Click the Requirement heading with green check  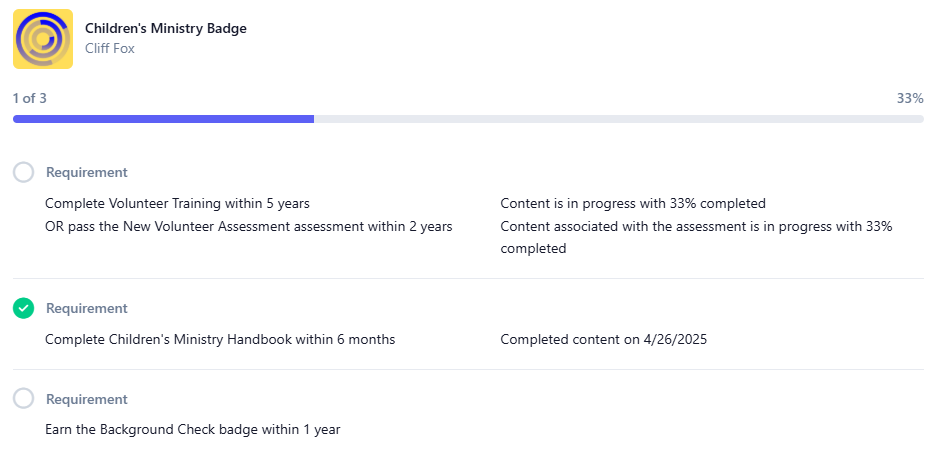(x=87, y=308)
